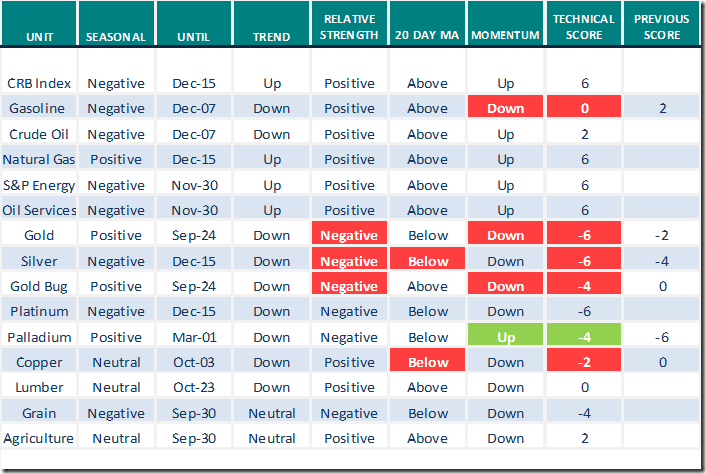The height and width of the screenshot is (474, 706).
Task: Select the TREND column header
Action: click(272, 38)
